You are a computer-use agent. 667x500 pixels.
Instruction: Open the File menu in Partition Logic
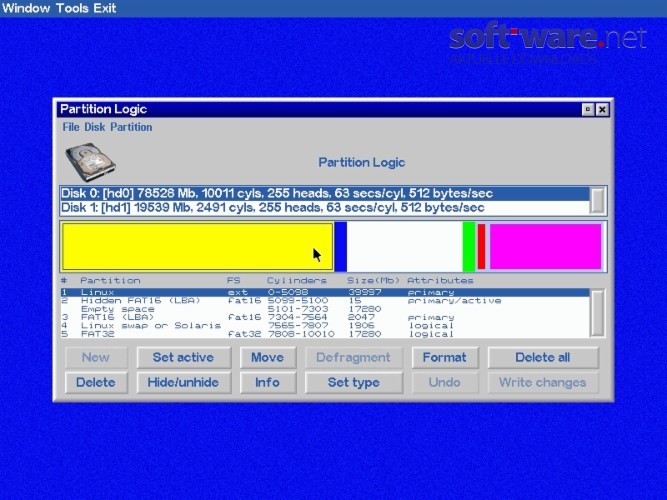click(x=71, y=127)
